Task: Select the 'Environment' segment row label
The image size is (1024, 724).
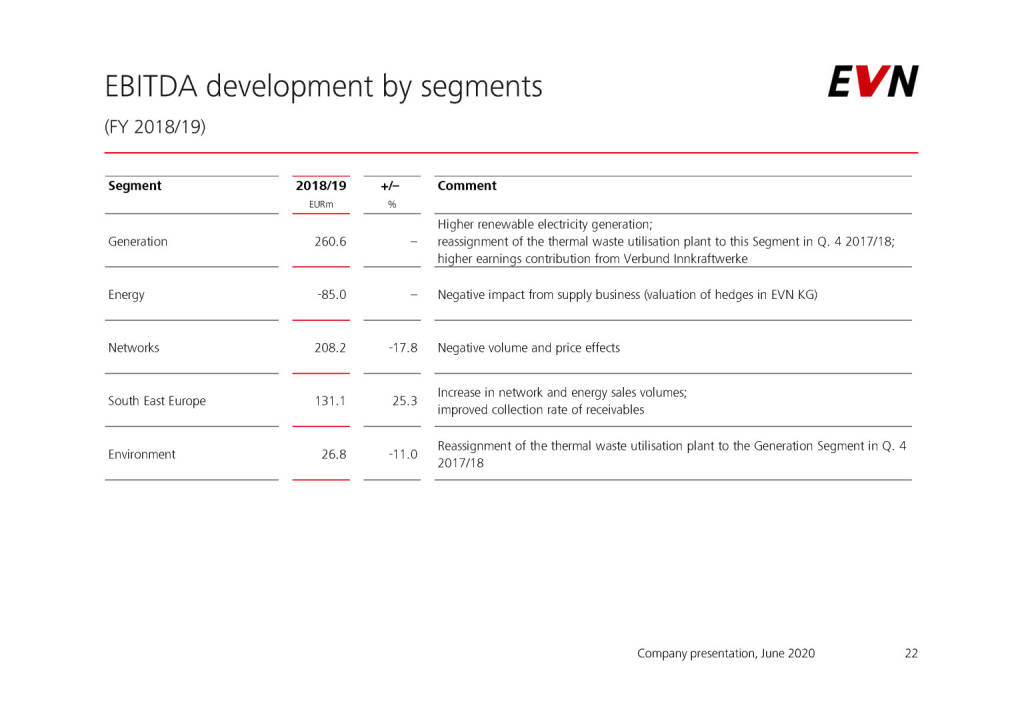Action: (x=141, y=454)
